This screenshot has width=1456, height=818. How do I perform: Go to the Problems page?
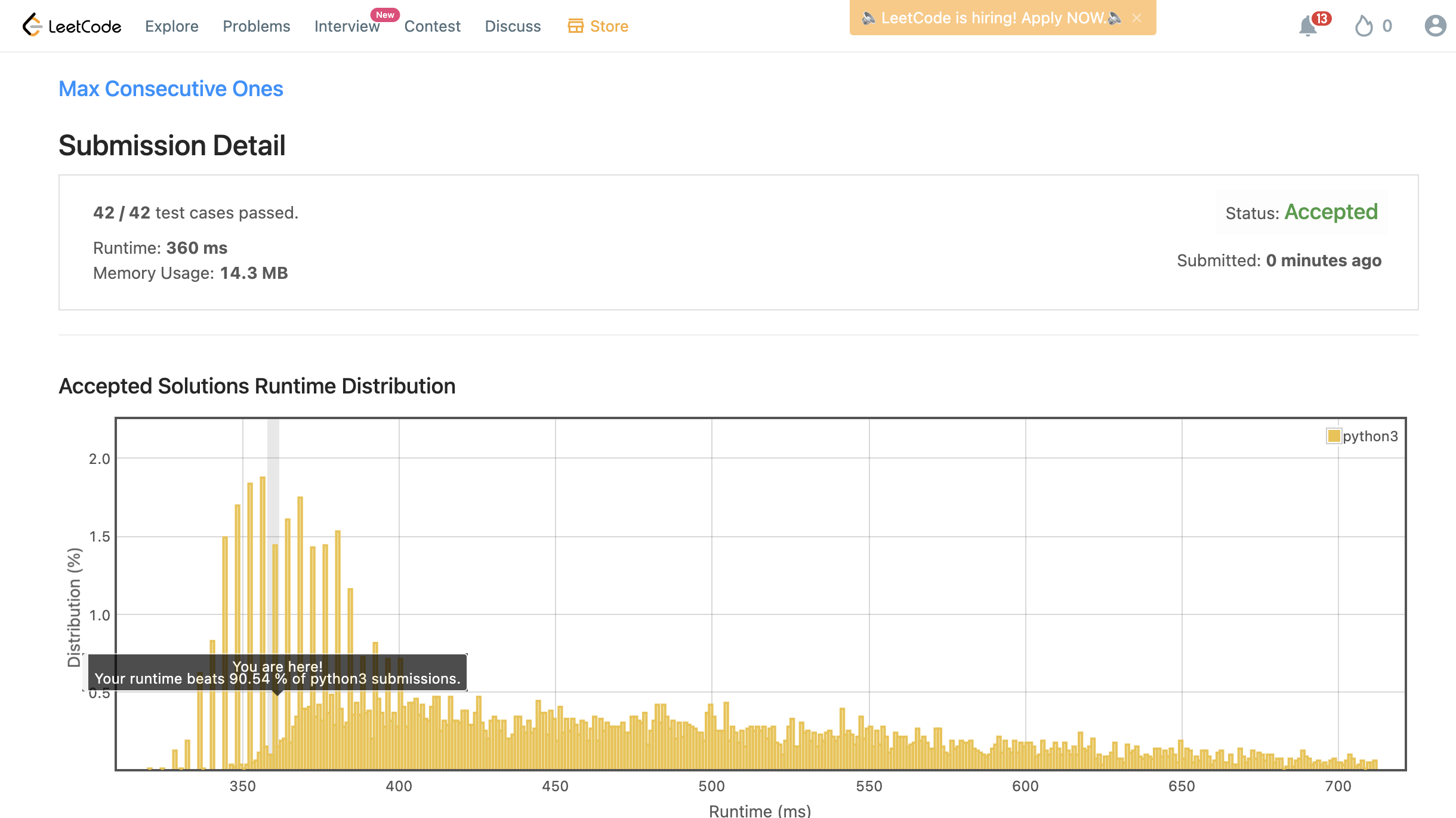(x=256, y=26)
